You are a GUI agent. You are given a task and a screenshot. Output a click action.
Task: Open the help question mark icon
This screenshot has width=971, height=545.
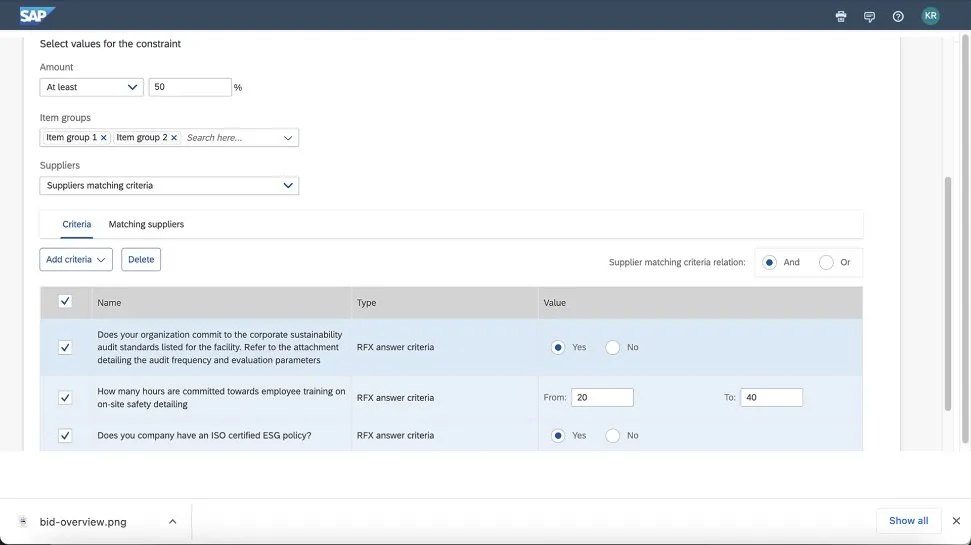coord(898,16)
